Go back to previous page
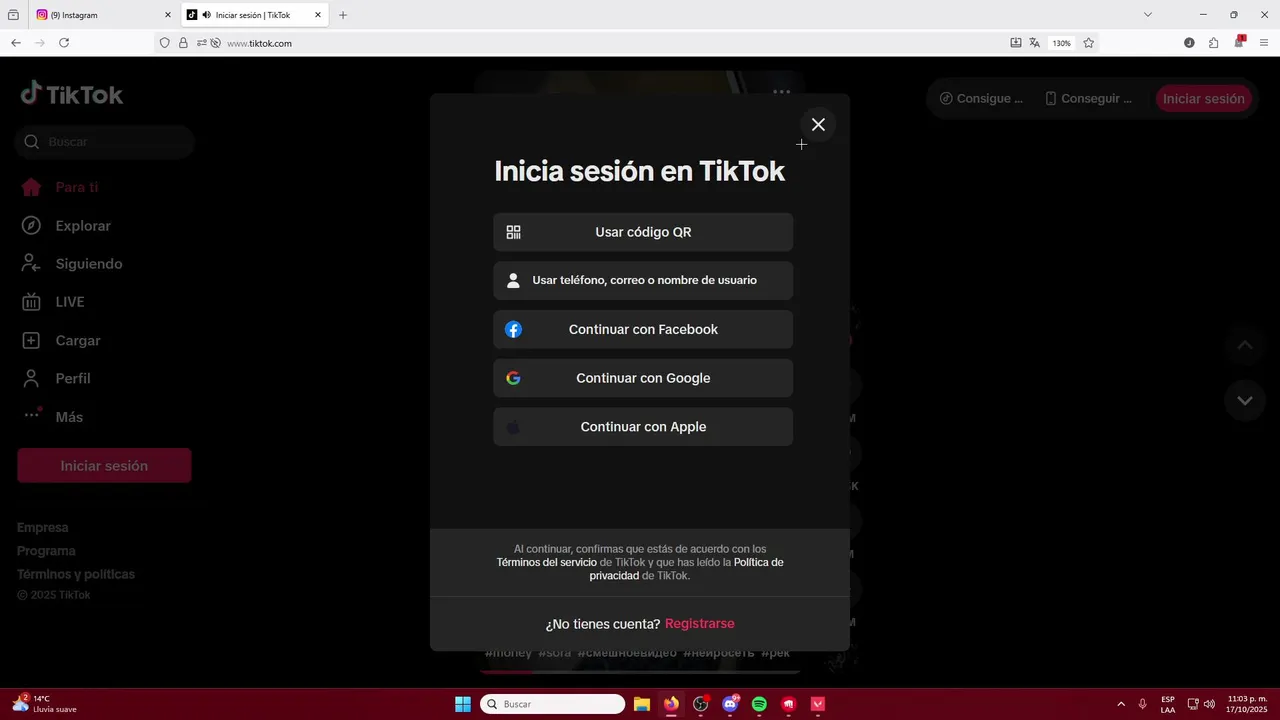This screenshot has height=720, width=1280. (15, 43)
